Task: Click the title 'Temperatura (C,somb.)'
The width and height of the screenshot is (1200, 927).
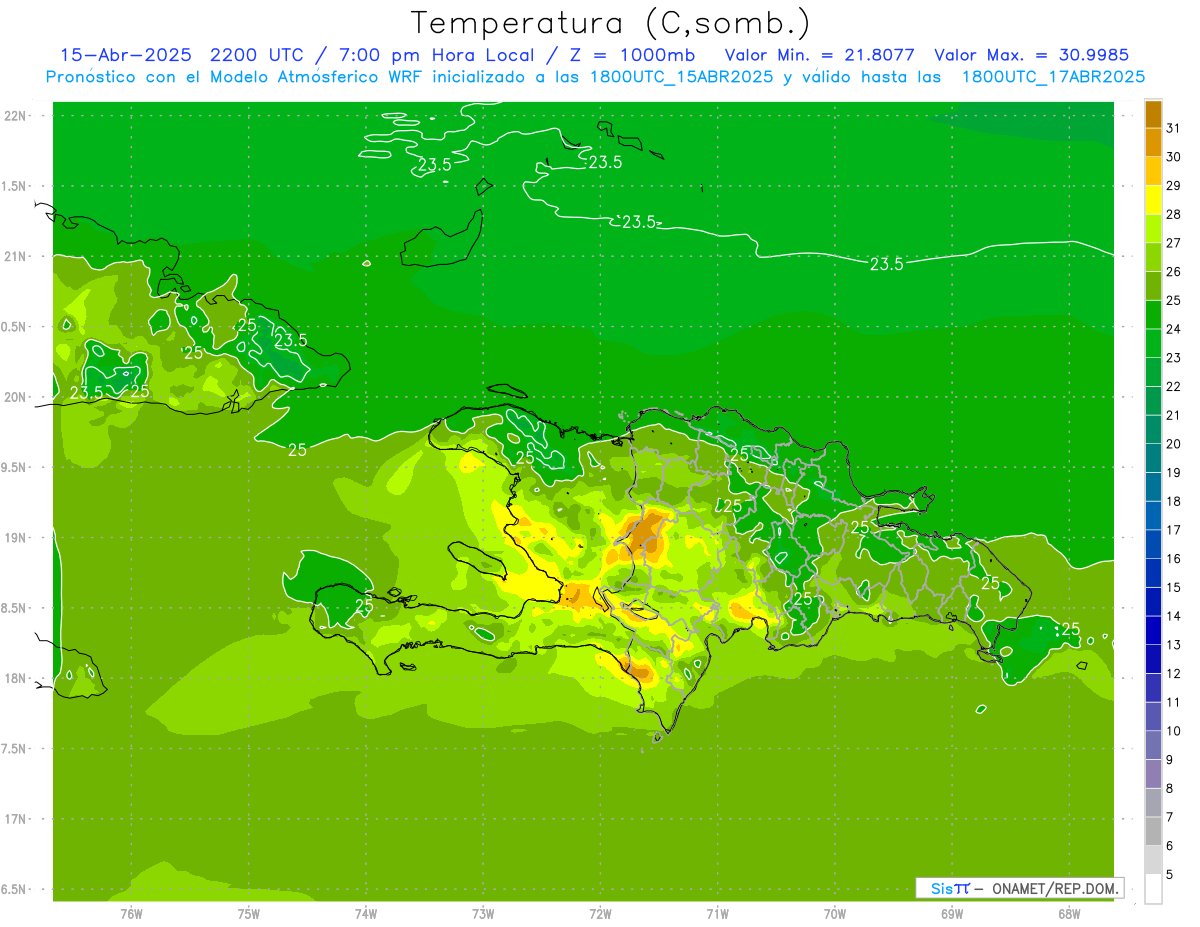Action: tap(611, 23)
